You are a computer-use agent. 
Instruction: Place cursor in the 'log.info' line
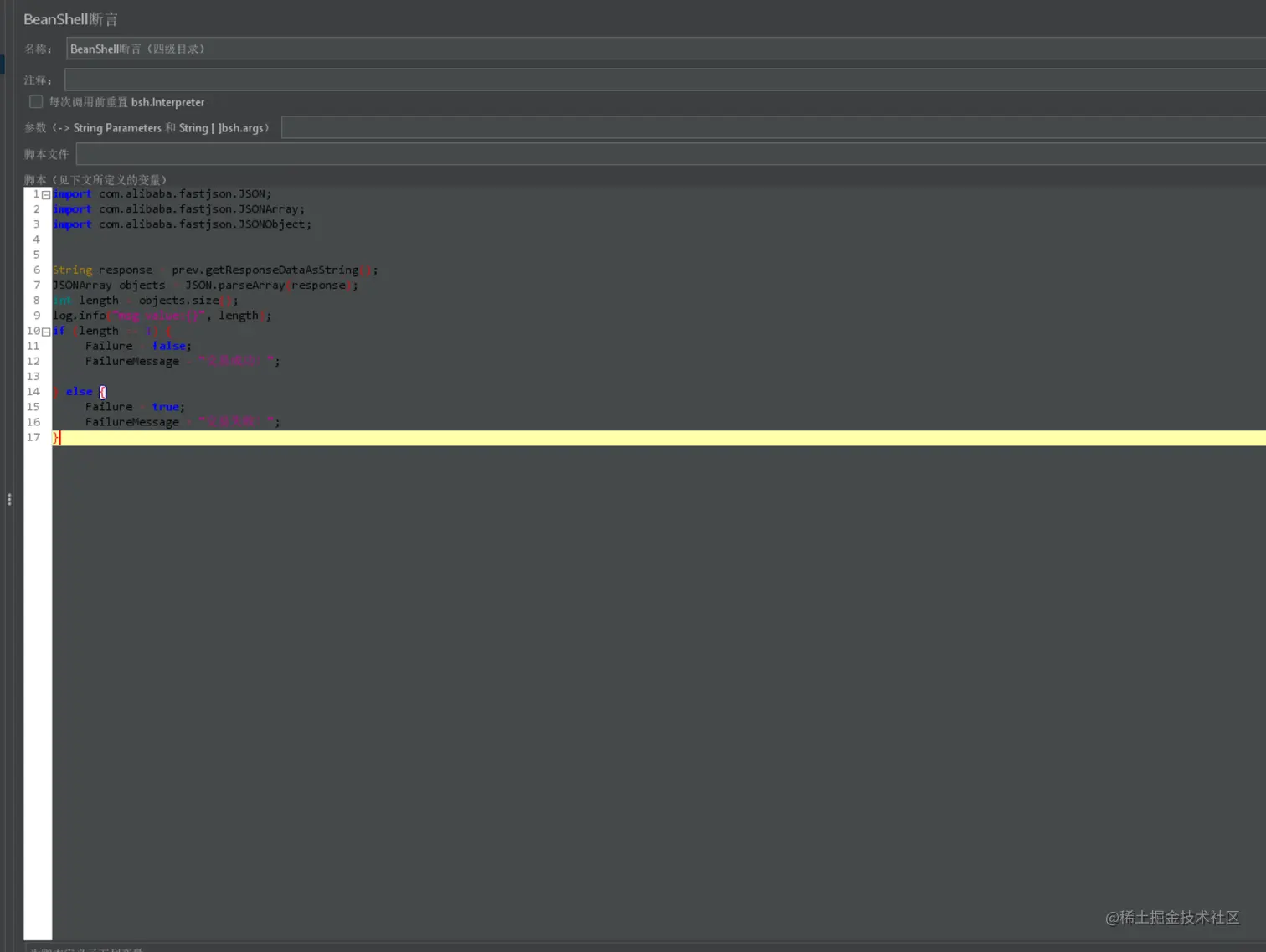(x=162, y=316)
